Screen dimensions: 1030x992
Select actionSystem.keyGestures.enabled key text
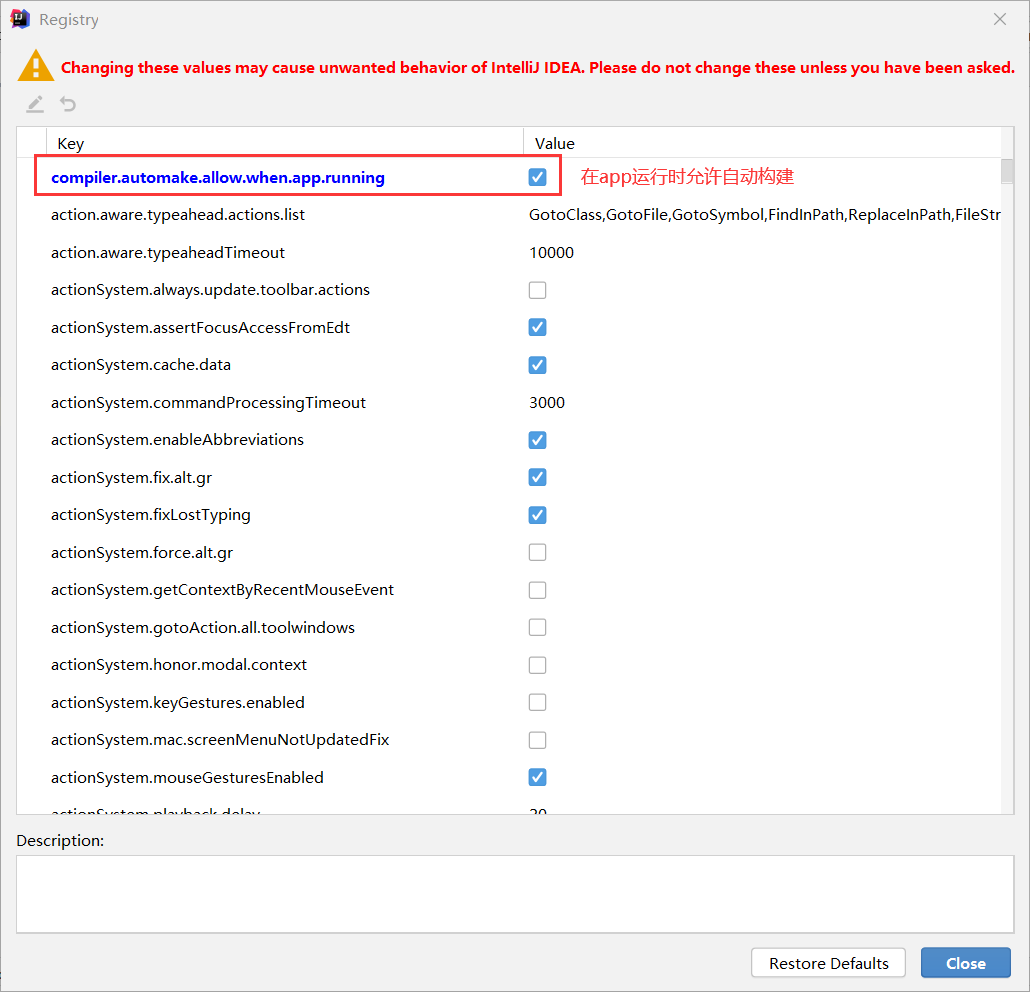click(177, 702)
